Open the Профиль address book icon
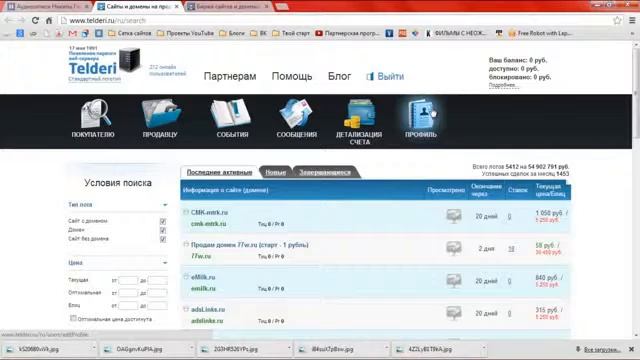This screenshot has height=360, width=640. (x=422, y=113)
